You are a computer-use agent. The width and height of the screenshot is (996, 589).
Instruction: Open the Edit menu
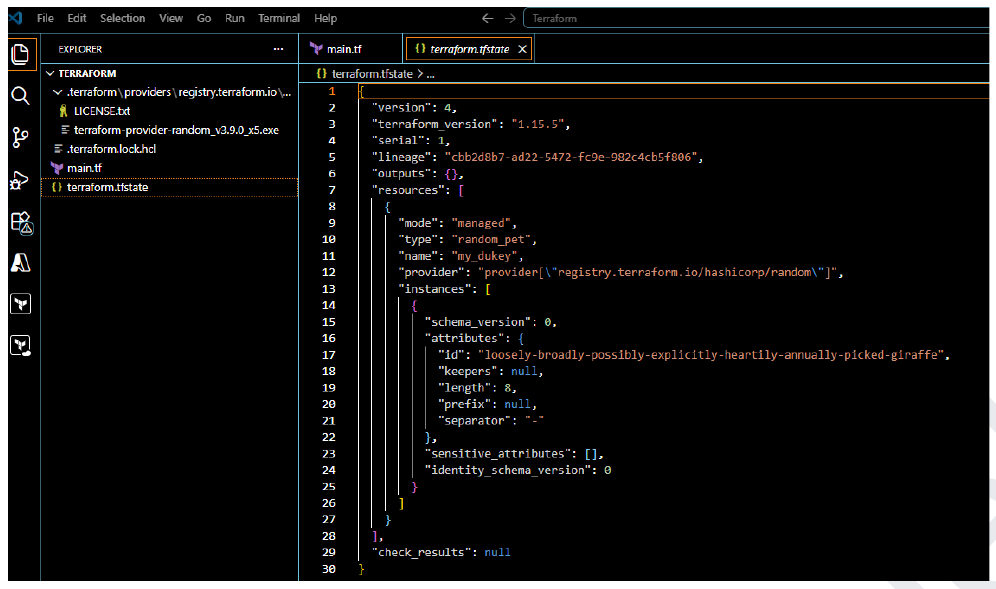pyautogui.click(x=77, y=18)
